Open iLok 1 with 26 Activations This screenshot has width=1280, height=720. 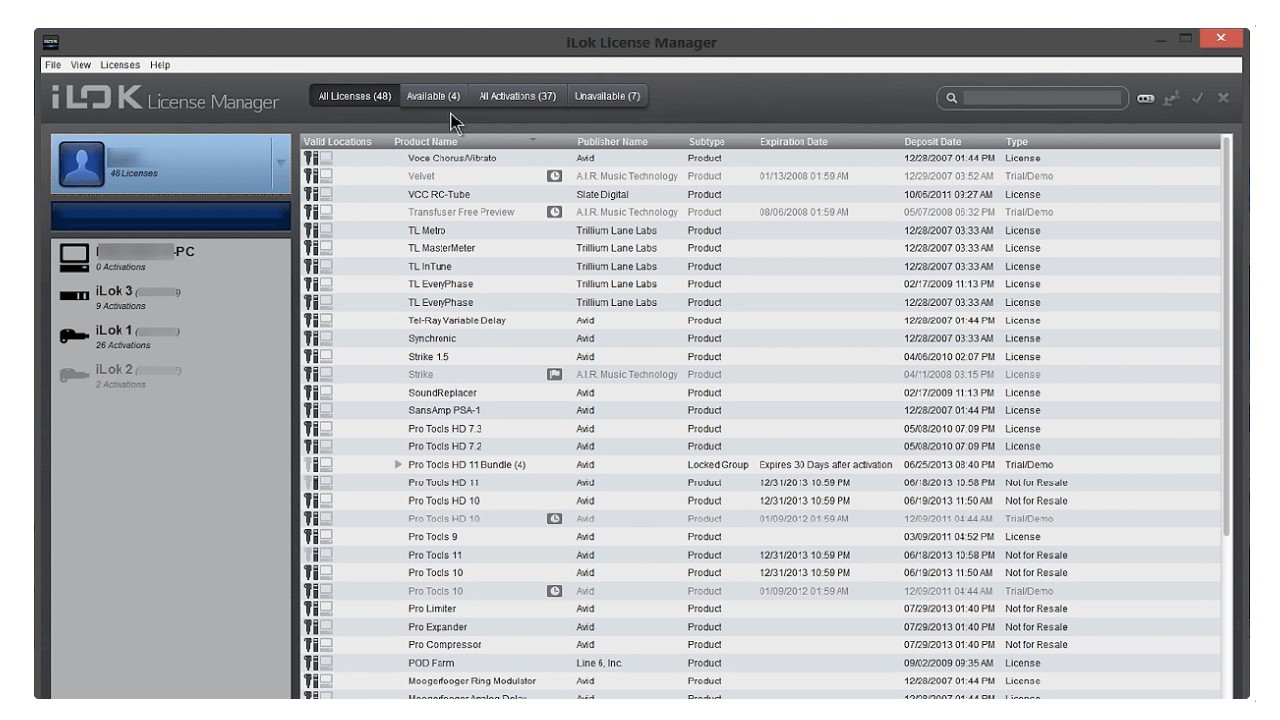coord(171,337)
